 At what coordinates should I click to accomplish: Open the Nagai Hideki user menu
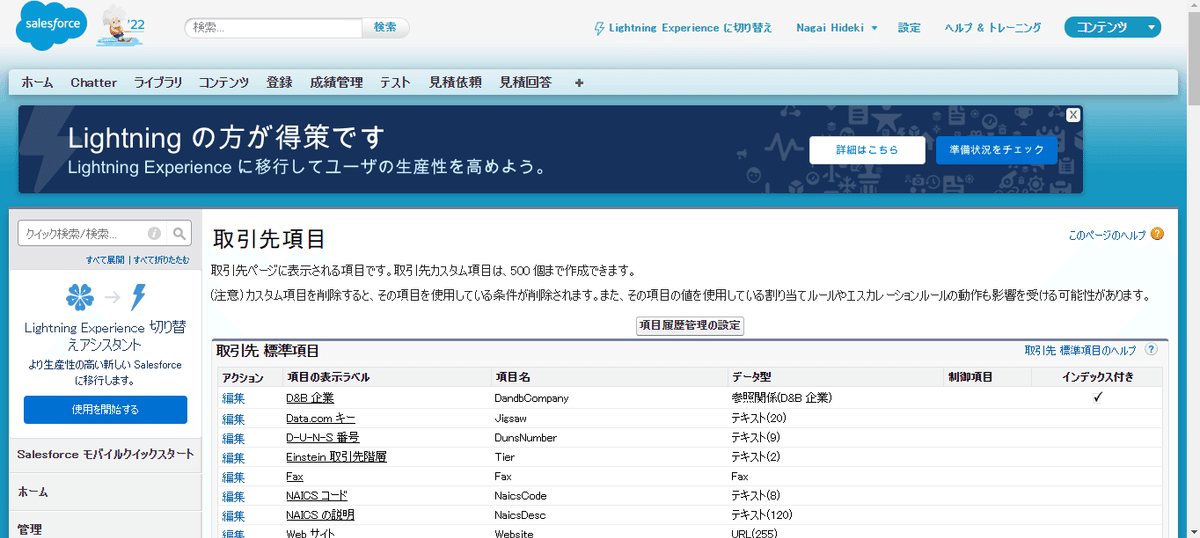coord(837,28)
